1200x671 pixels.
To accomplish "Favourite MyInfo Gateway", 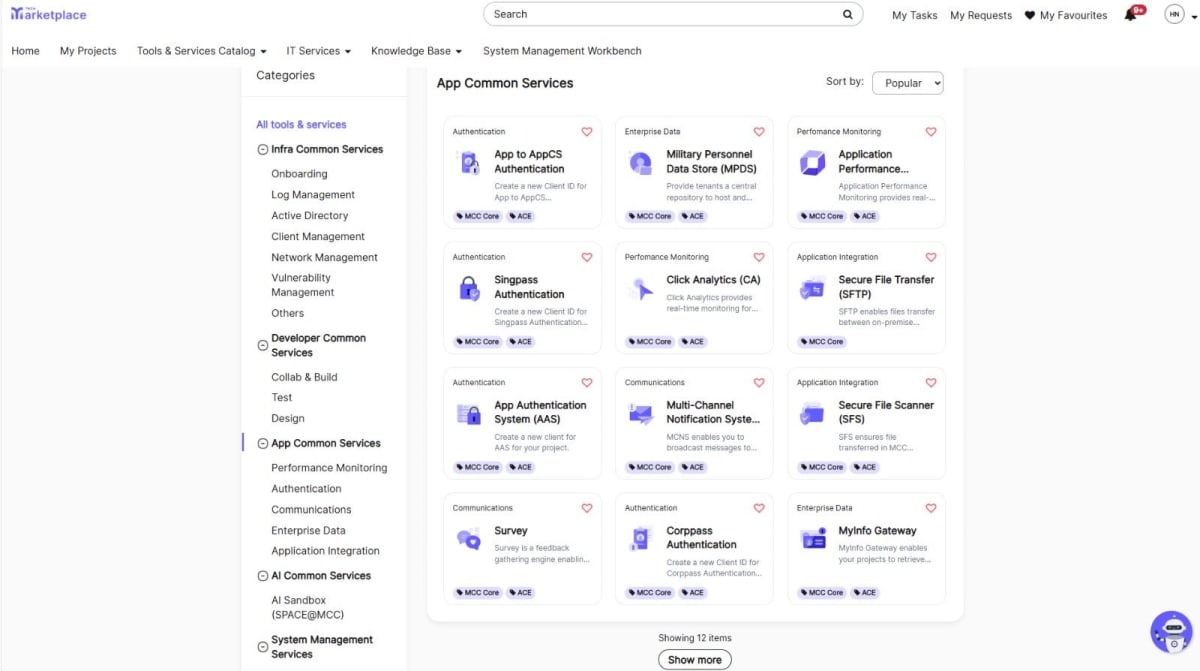I will (931, 508).
